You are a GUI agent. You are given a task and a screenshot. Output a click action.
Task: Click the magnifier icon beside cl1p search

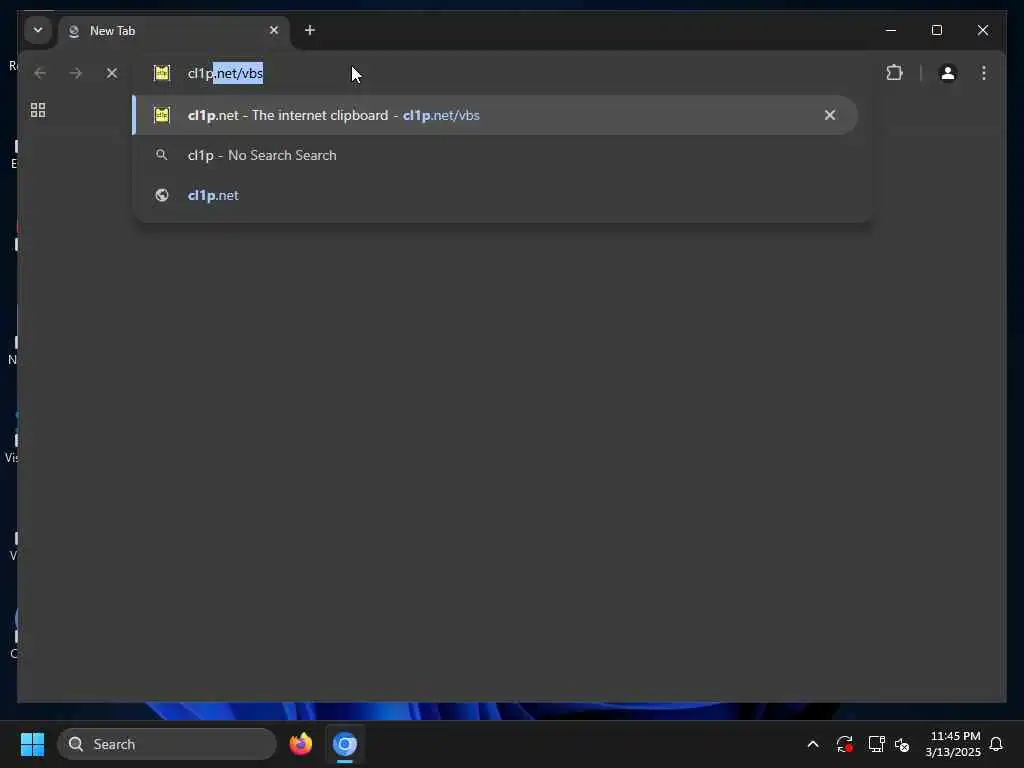(161, 155)
